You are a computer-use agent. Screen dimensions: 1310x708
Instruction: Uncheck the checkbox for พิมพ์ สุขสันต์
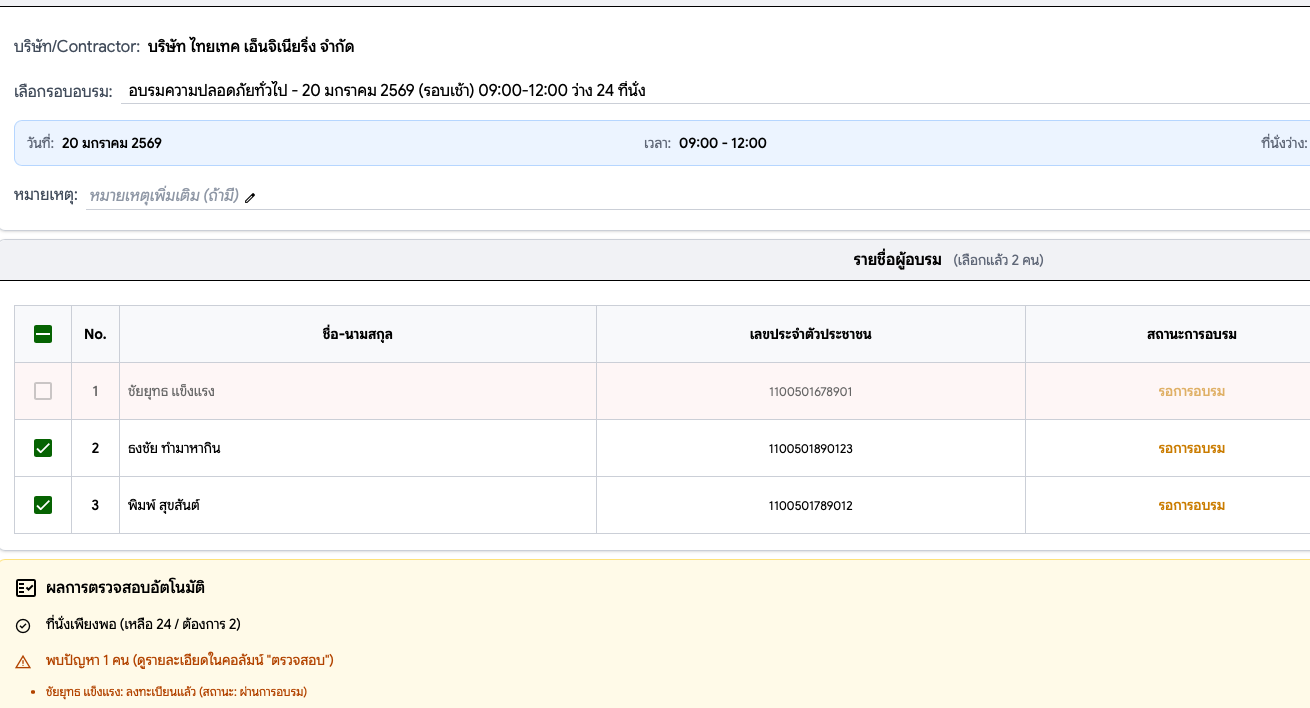coord(43,504)
